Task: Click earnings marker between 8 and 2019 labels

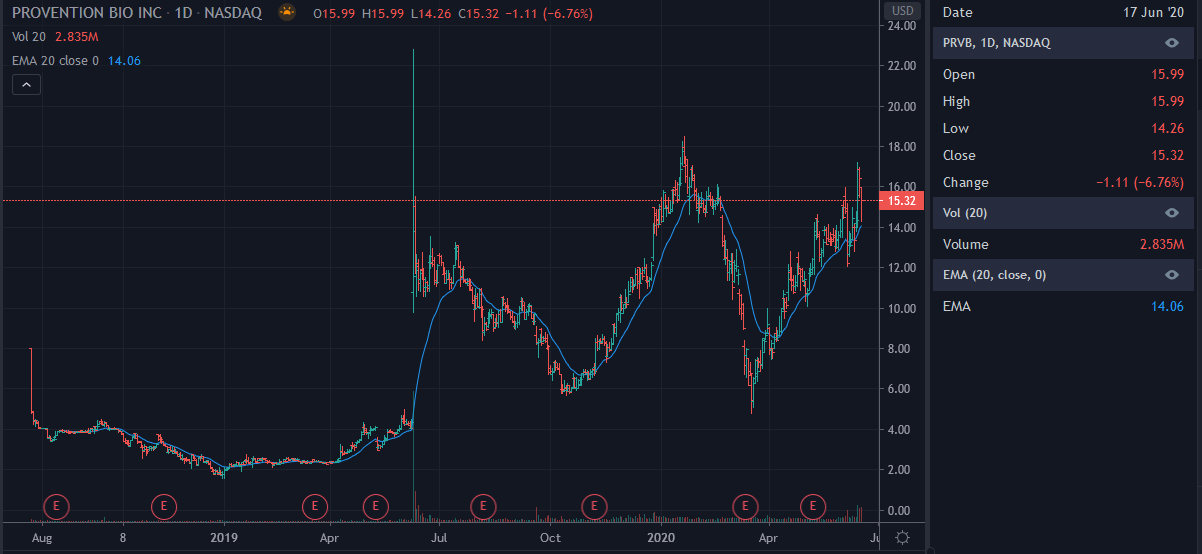Action: pyautogui.click(x=164, y=507)
